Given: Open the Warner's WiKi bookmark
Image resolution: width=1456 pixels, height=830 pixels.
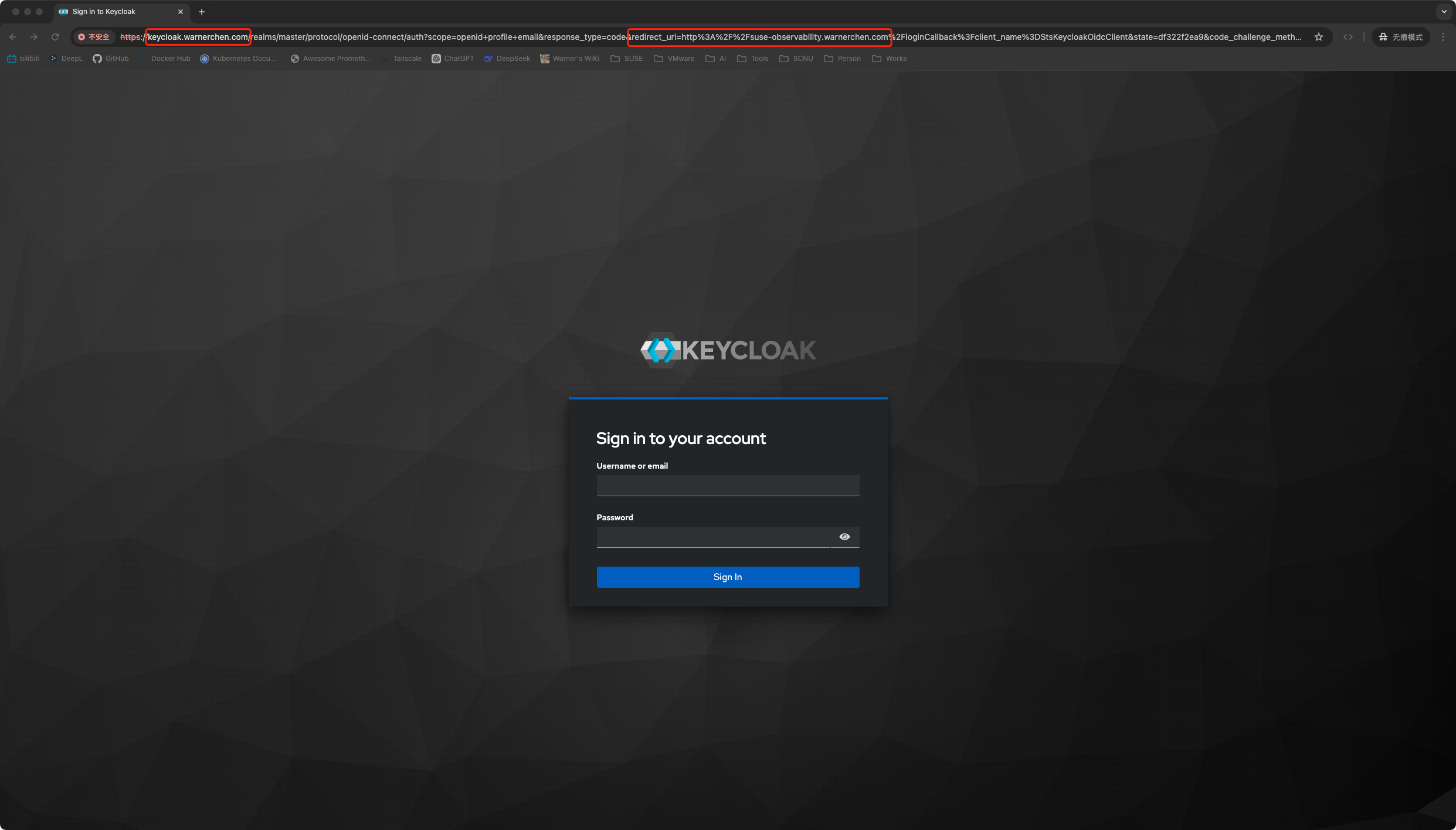Looking at the screenshot, I should pyautogui.click(x=570, y=59).
